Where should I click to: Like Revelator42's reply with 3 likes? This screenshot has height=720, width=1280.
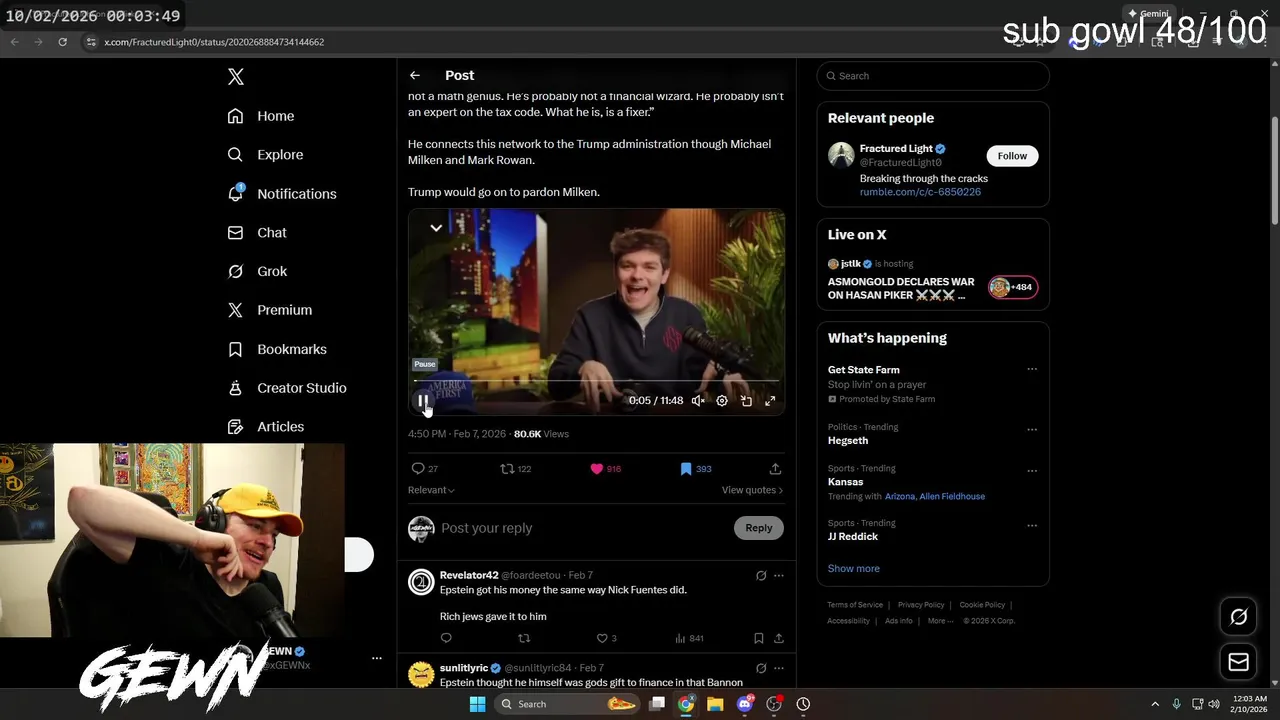coord(606,638)
